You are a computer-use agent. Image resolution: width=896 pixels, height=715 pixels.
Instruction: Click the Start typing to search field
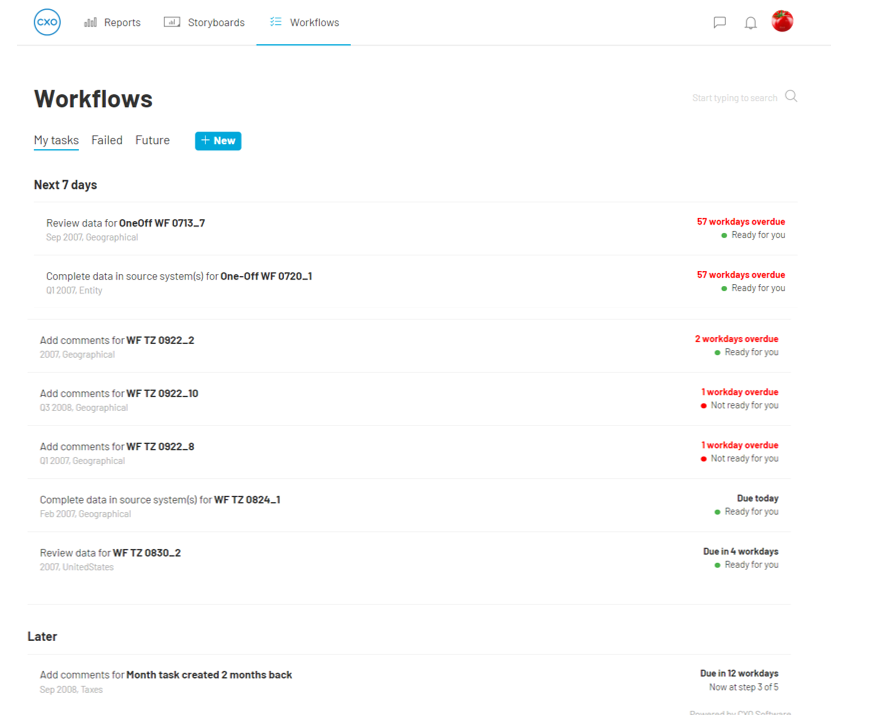tap(733, 97)
